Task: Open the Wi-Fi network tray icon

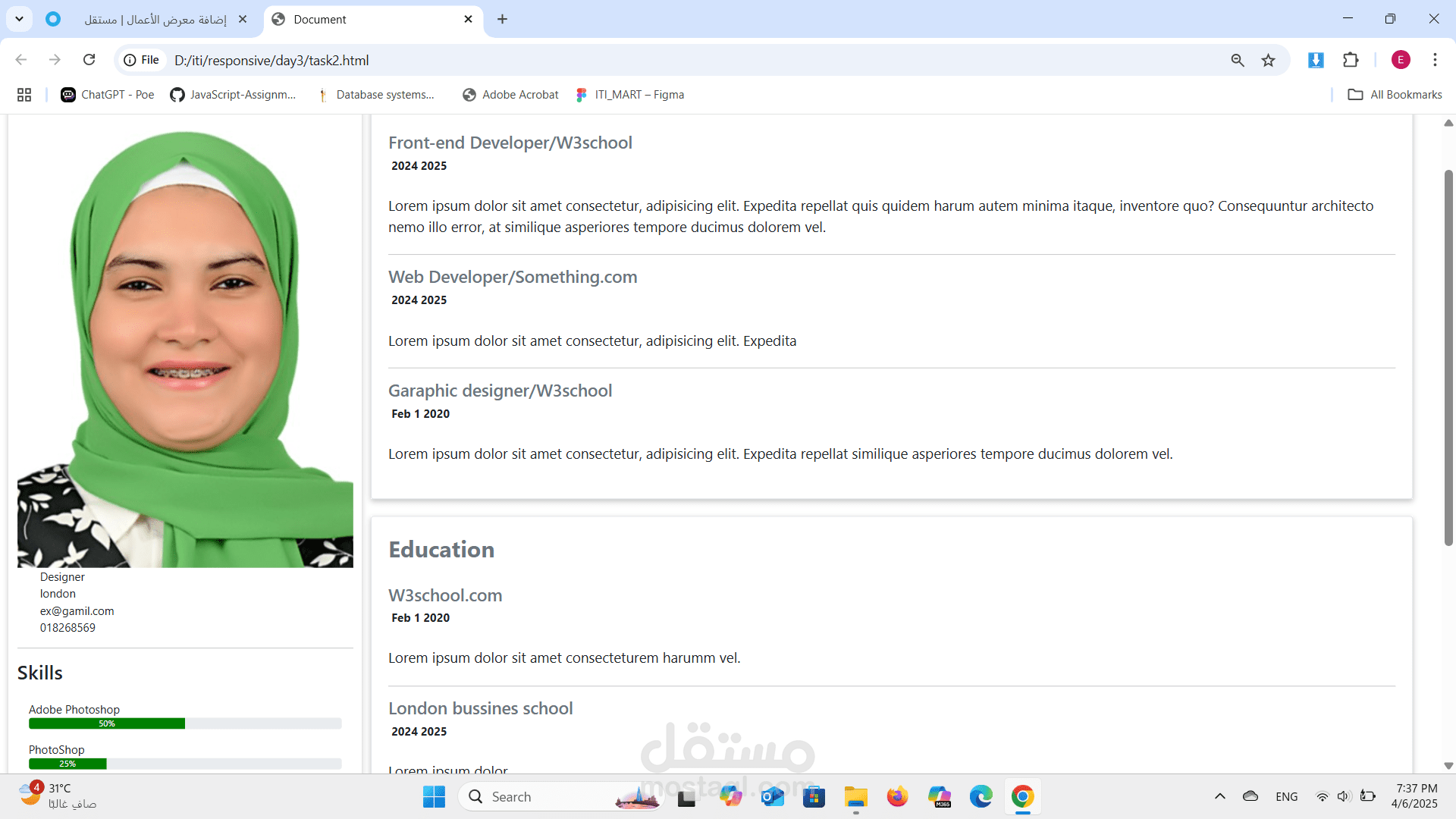Action: click(x=1322, y=796)
